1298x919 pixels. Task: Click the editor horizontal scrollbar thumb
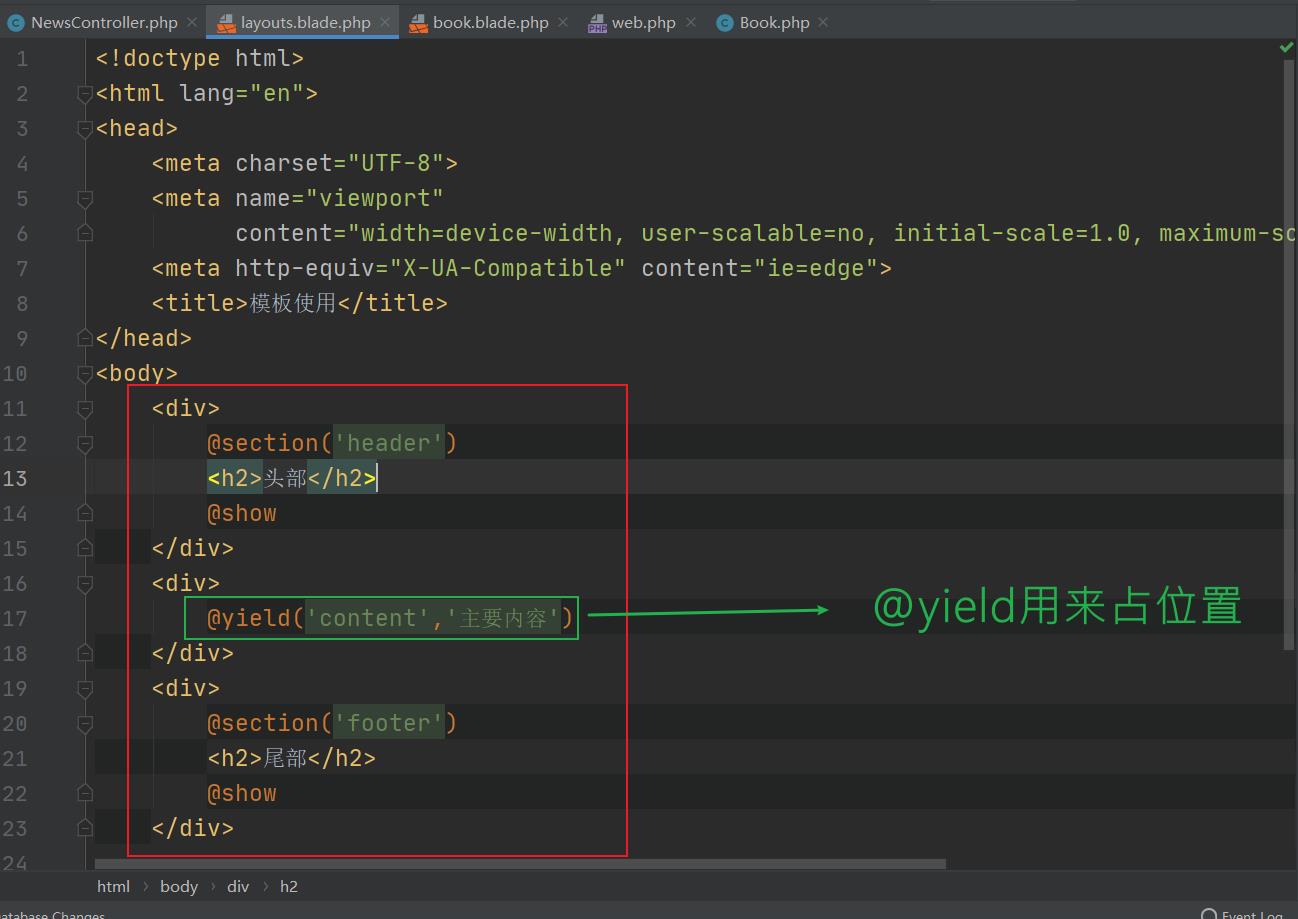click(x=520, y=864)
